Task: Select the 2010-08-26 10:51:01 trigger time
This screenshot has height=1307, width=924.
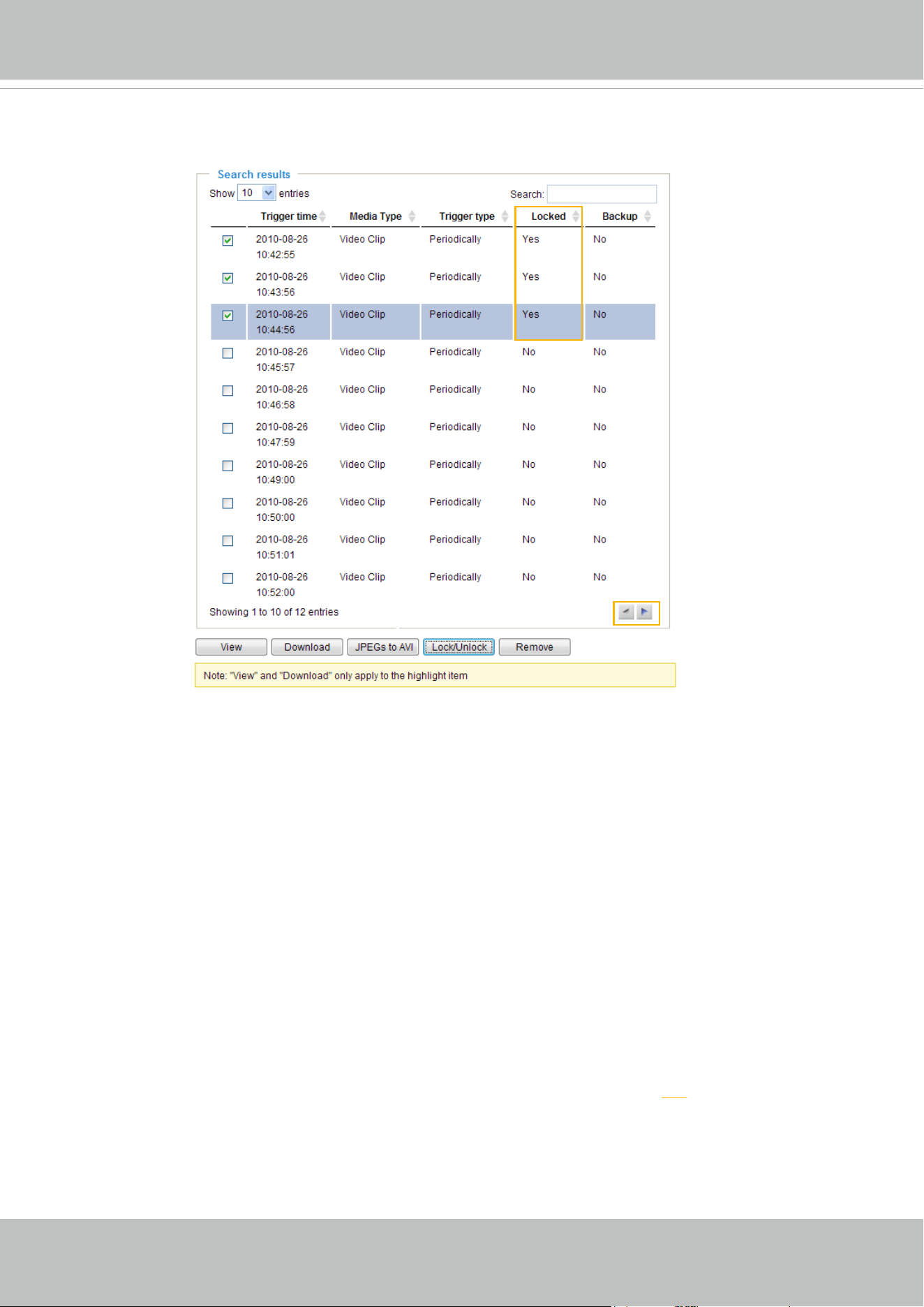Action: pyautogui.click(x=282, y=547)
